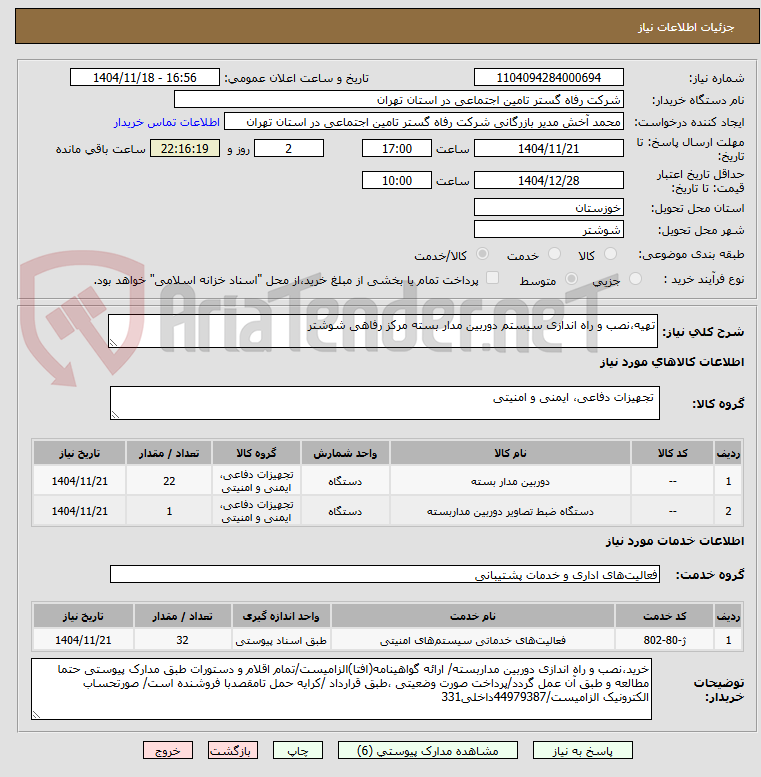Toggle the اسناد خزانه اسلامی payment checkbox

pyautogui.click(x=492, y=278)
